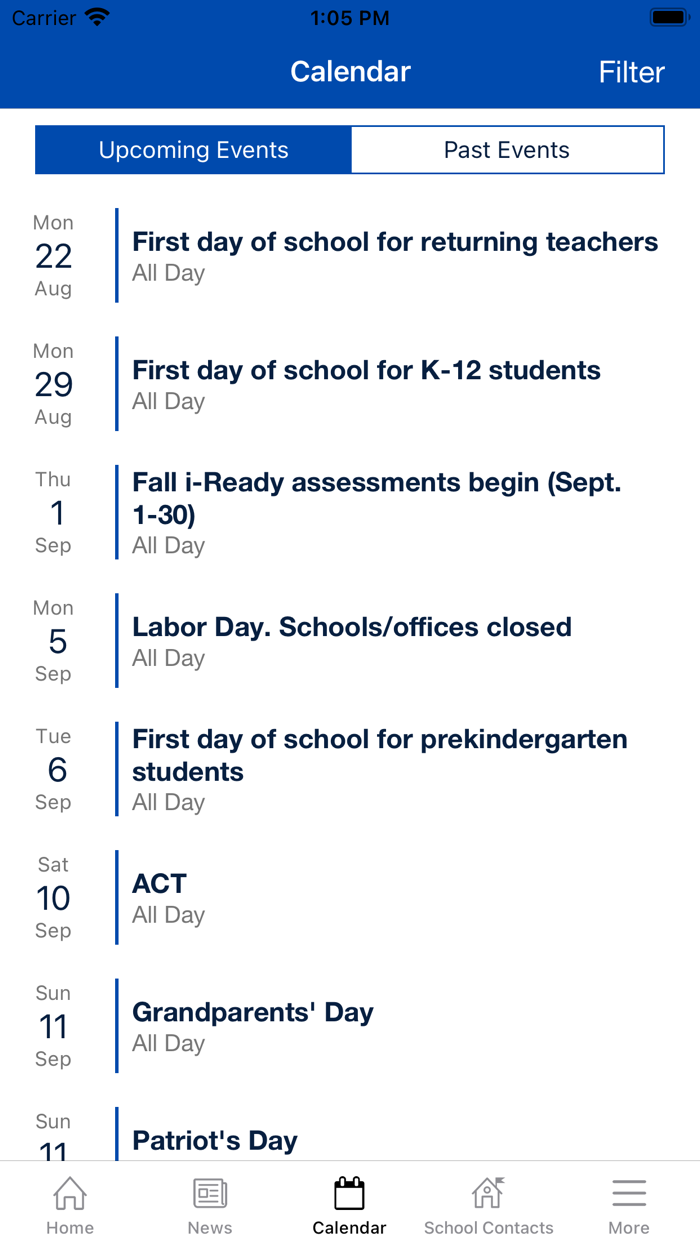Tap the Calendar icon in the tab bar
This screenshot has height=1244, width=700.
coord(349,1197)
